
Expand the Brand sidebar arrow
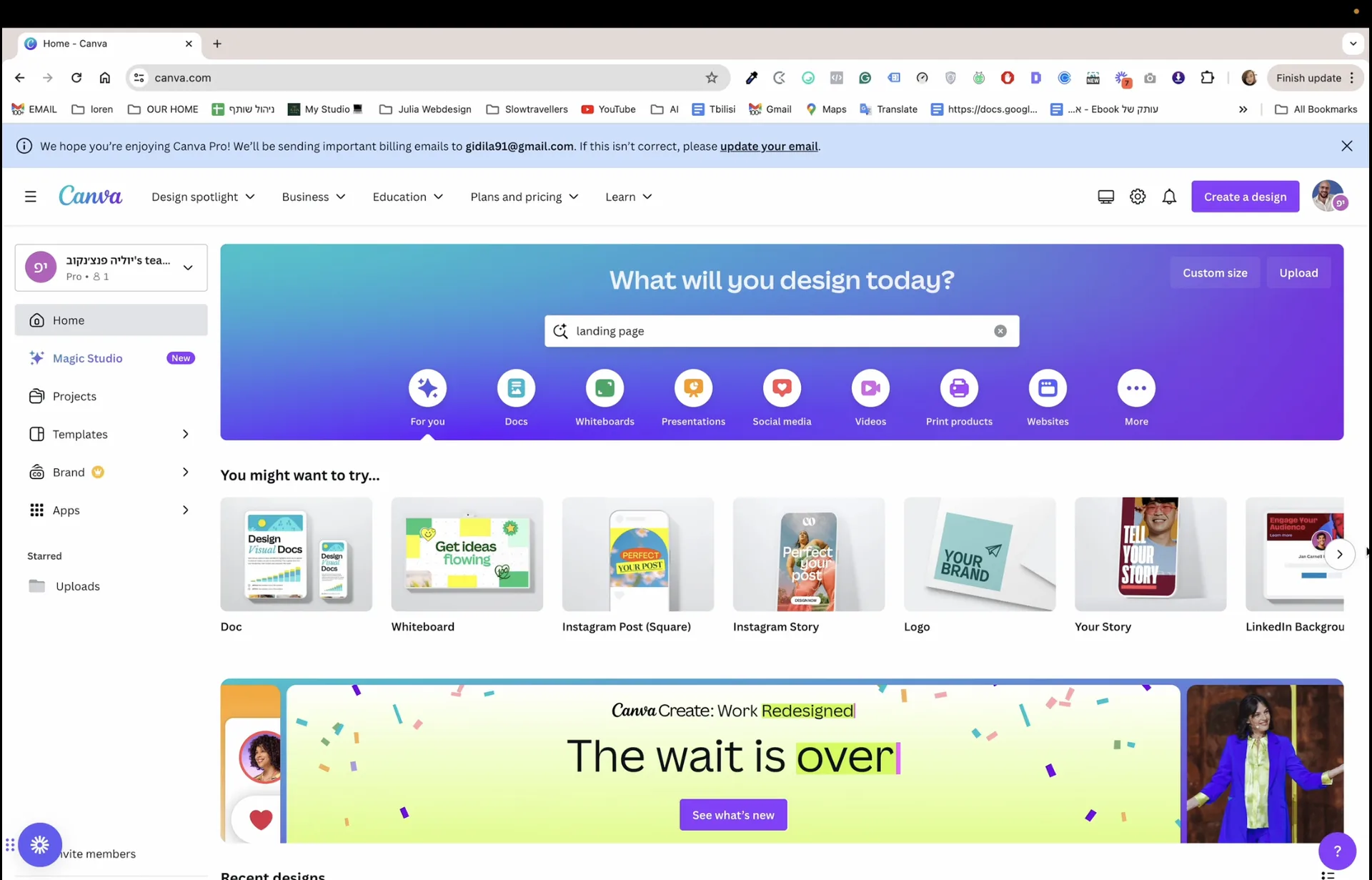tap(185, 472)
